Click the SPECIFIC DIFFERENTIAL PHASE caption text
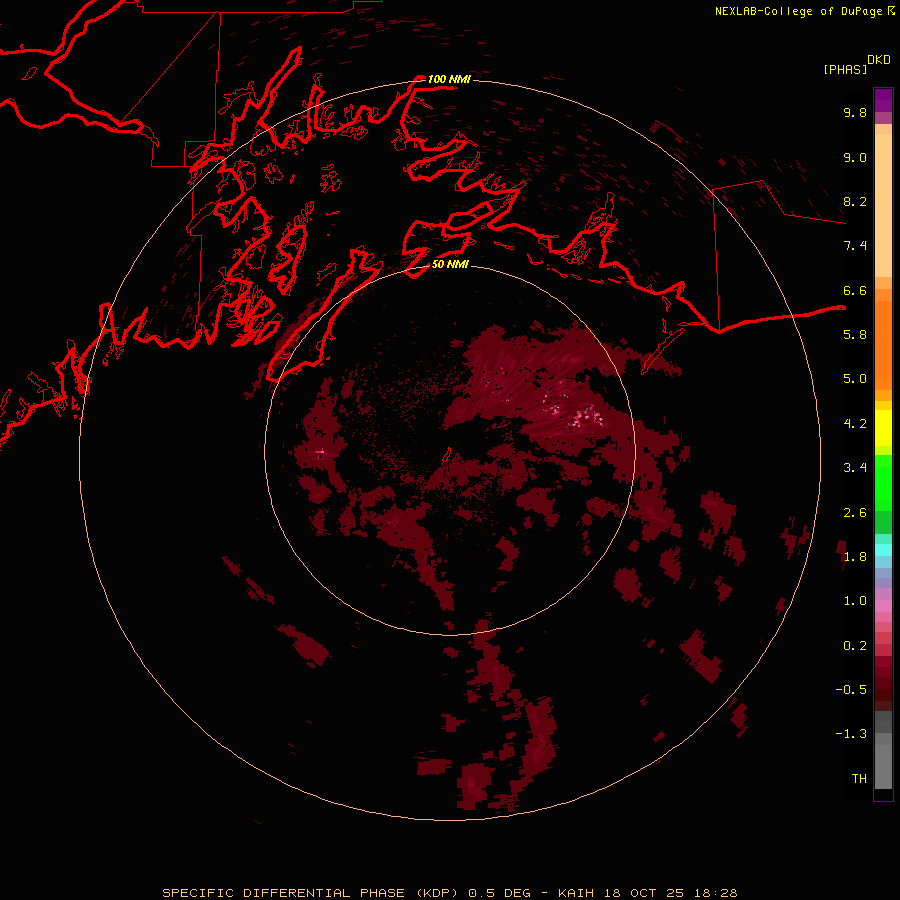900x900 pixels. coord(284,893)
